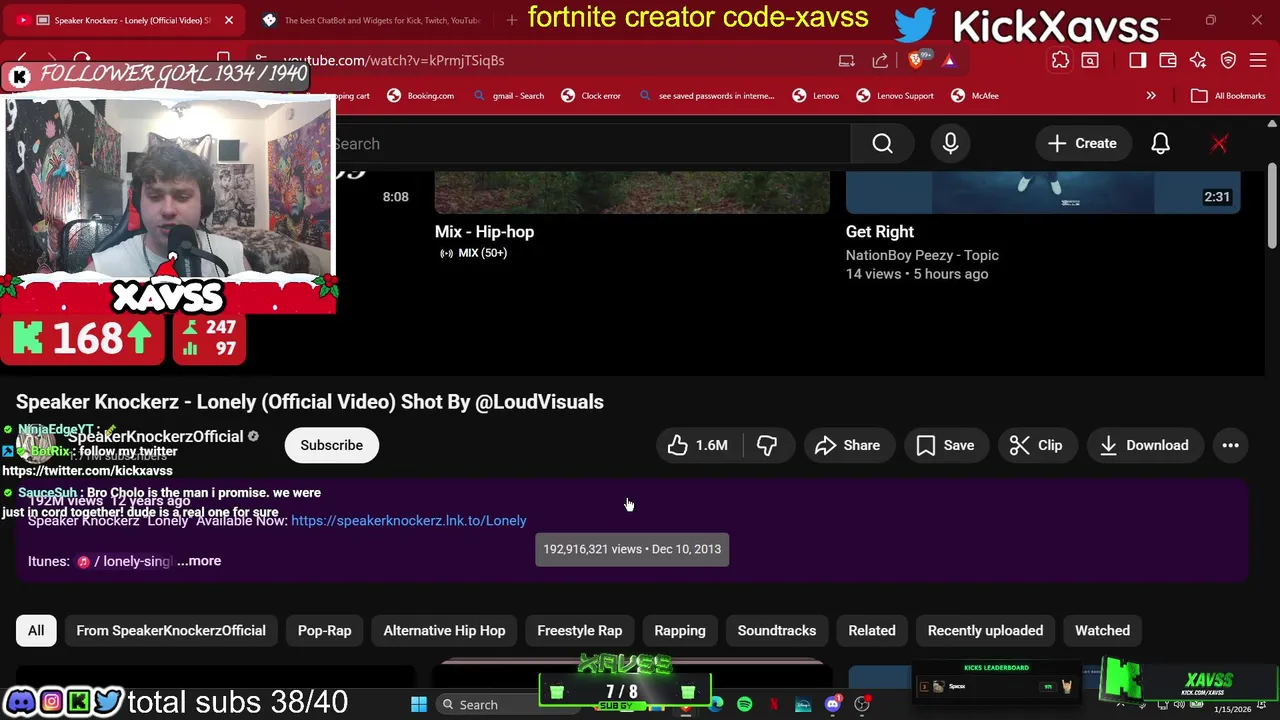The height and width of the screenshot is (720, 1280).
Task: Open Brave Leo AI sparkle icon
Action: pyautogui.click(x=1198, y=60)
